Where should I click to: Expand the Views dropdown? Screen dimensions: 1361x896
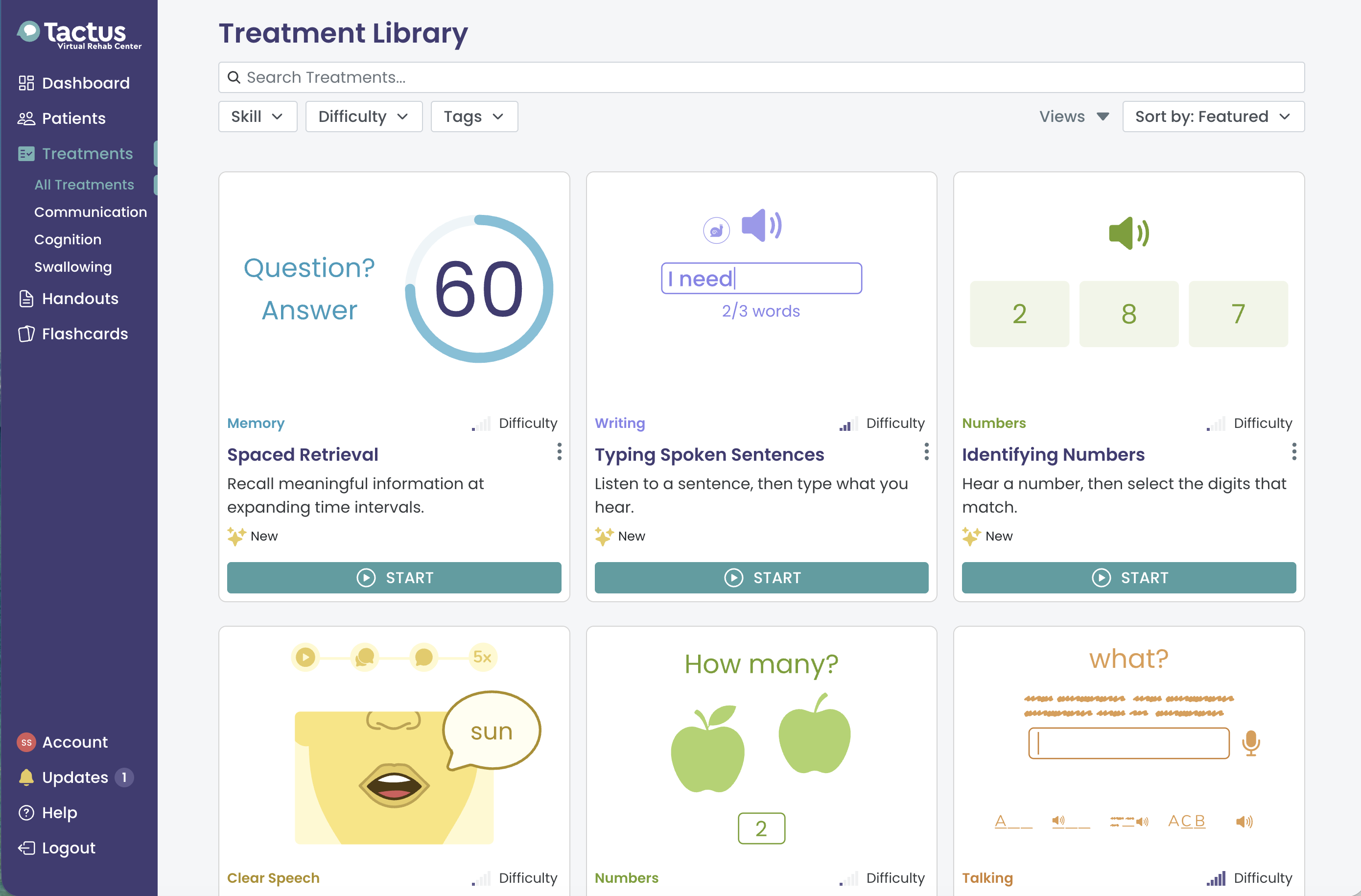1074,117
